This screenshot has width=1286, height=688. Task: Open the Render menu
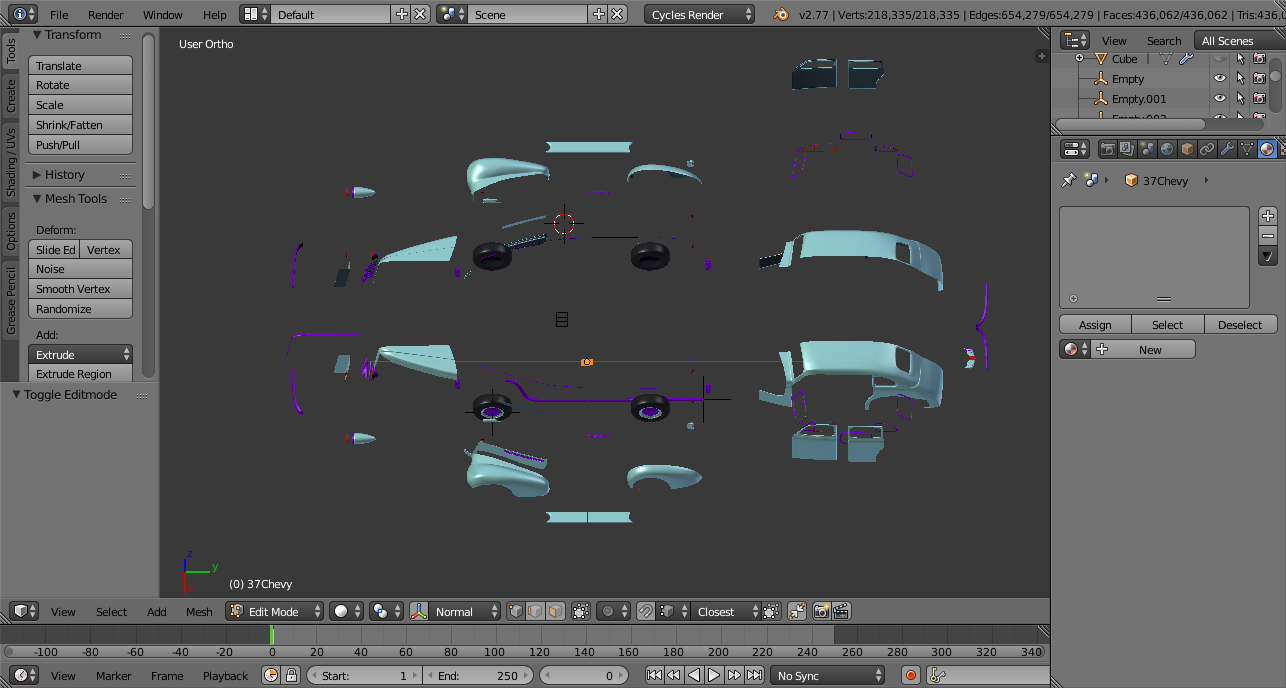tap(105, 14)
